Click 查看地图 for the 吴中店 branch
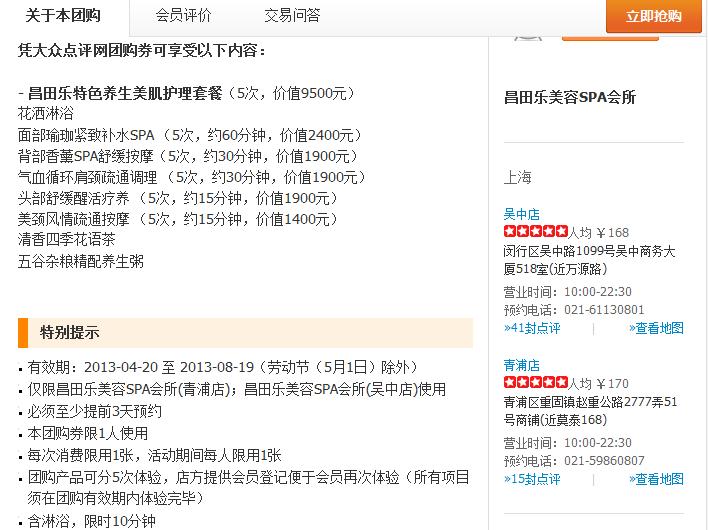 pyautogui.click(x=657, y=328)
